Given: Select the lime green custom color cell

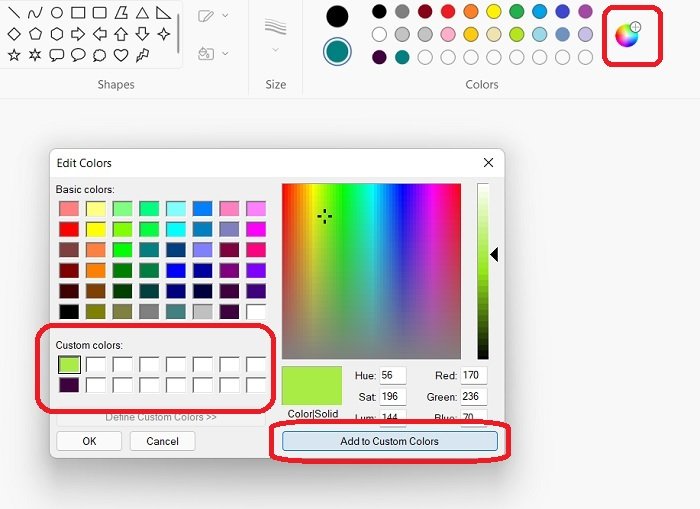Looking at the screenshot, I should (69, 364).
